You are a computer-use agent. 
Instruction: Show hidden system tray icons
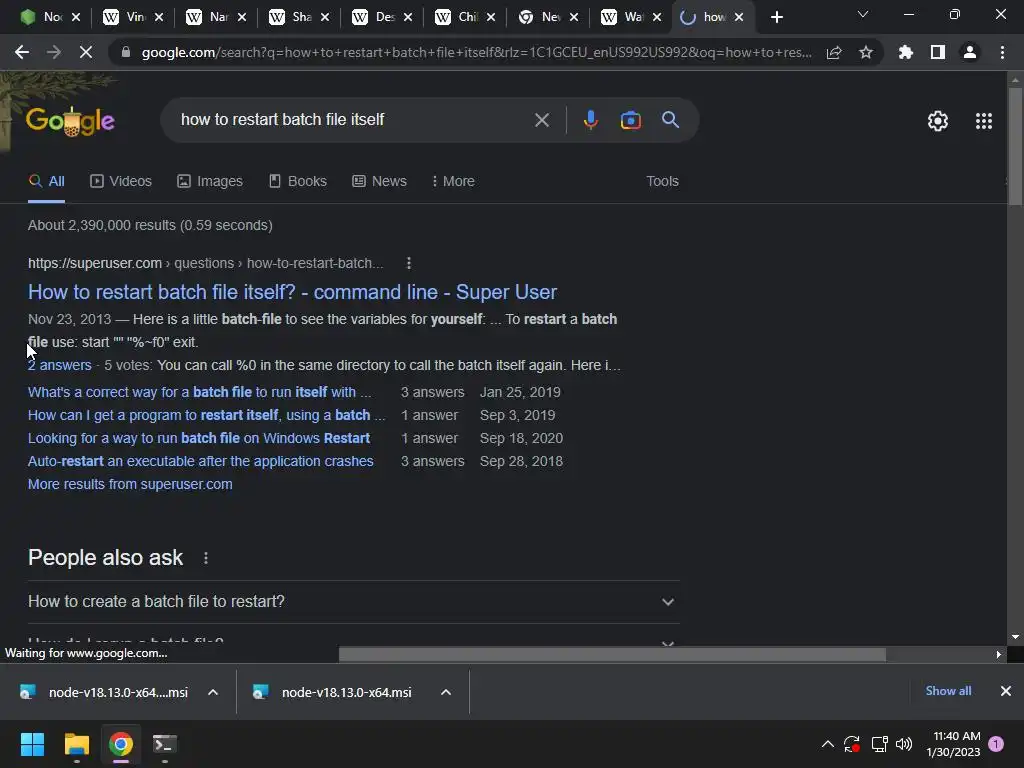coord(827,744)
